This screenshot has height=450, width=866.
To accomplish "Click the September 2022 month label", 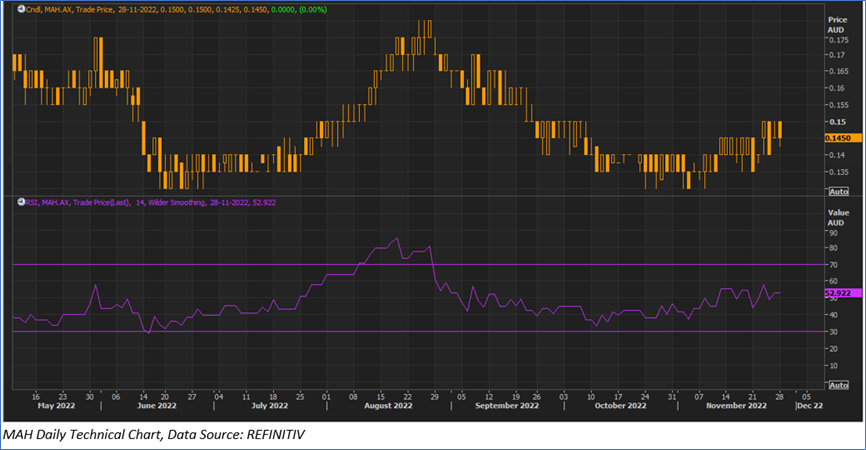I will [x=507, y=406].
